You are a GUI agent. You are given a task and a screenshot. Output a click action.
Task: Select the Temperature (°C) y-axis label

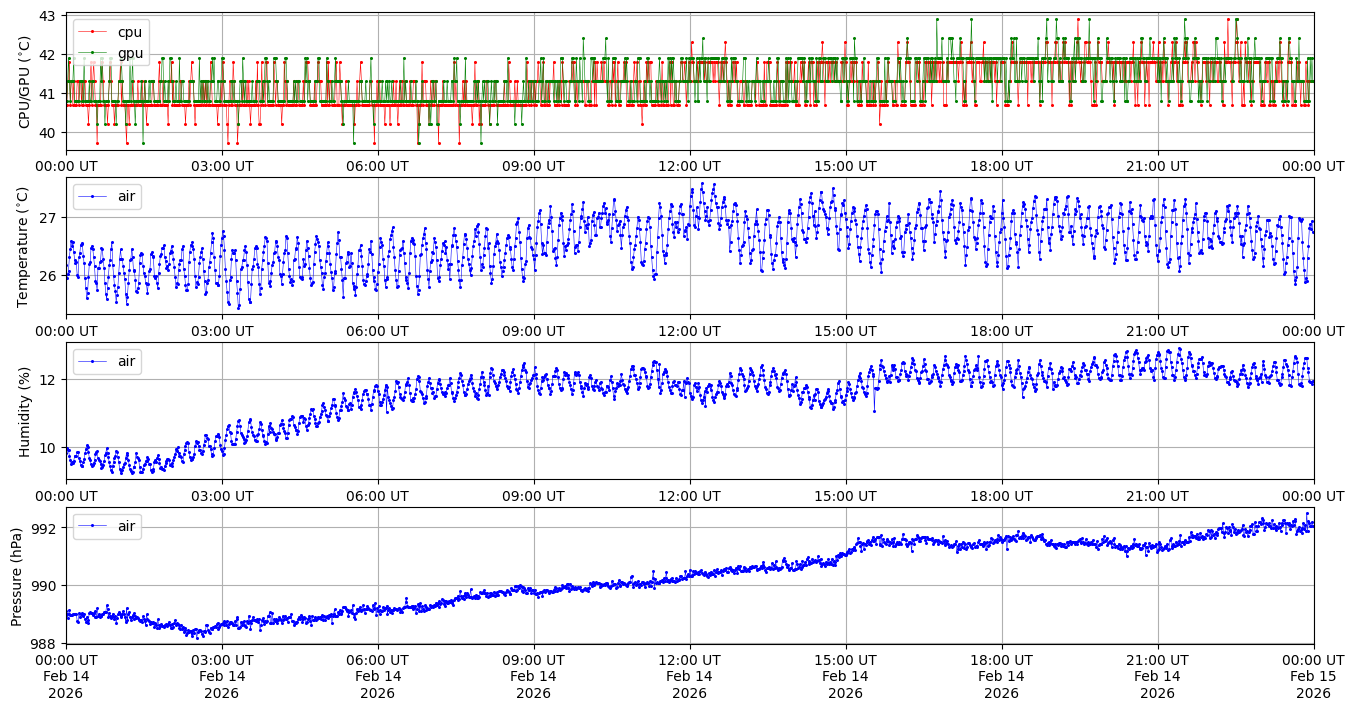(25, 246)
